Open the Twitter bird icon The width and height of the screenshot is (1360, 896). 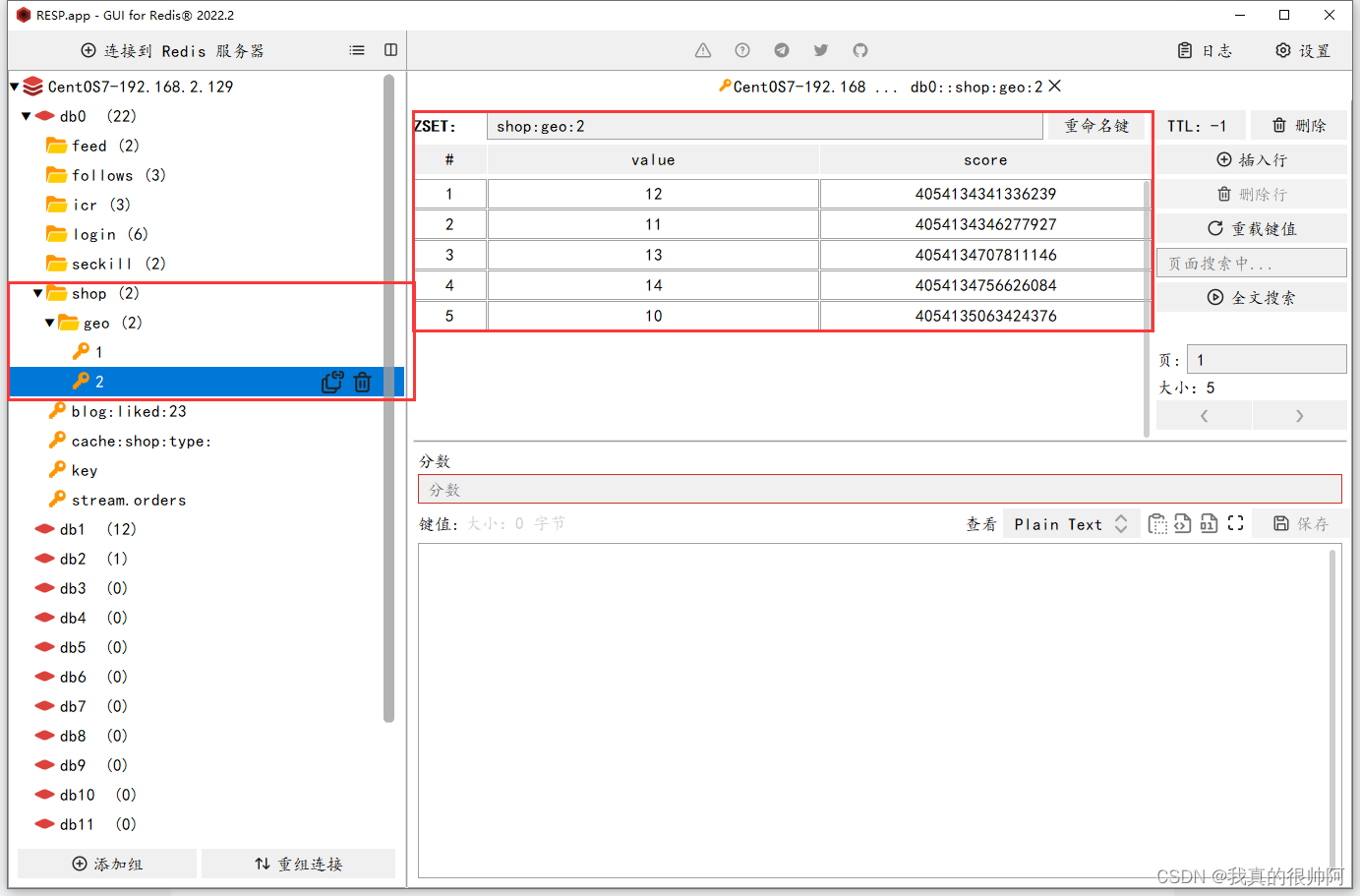(821, 50)
